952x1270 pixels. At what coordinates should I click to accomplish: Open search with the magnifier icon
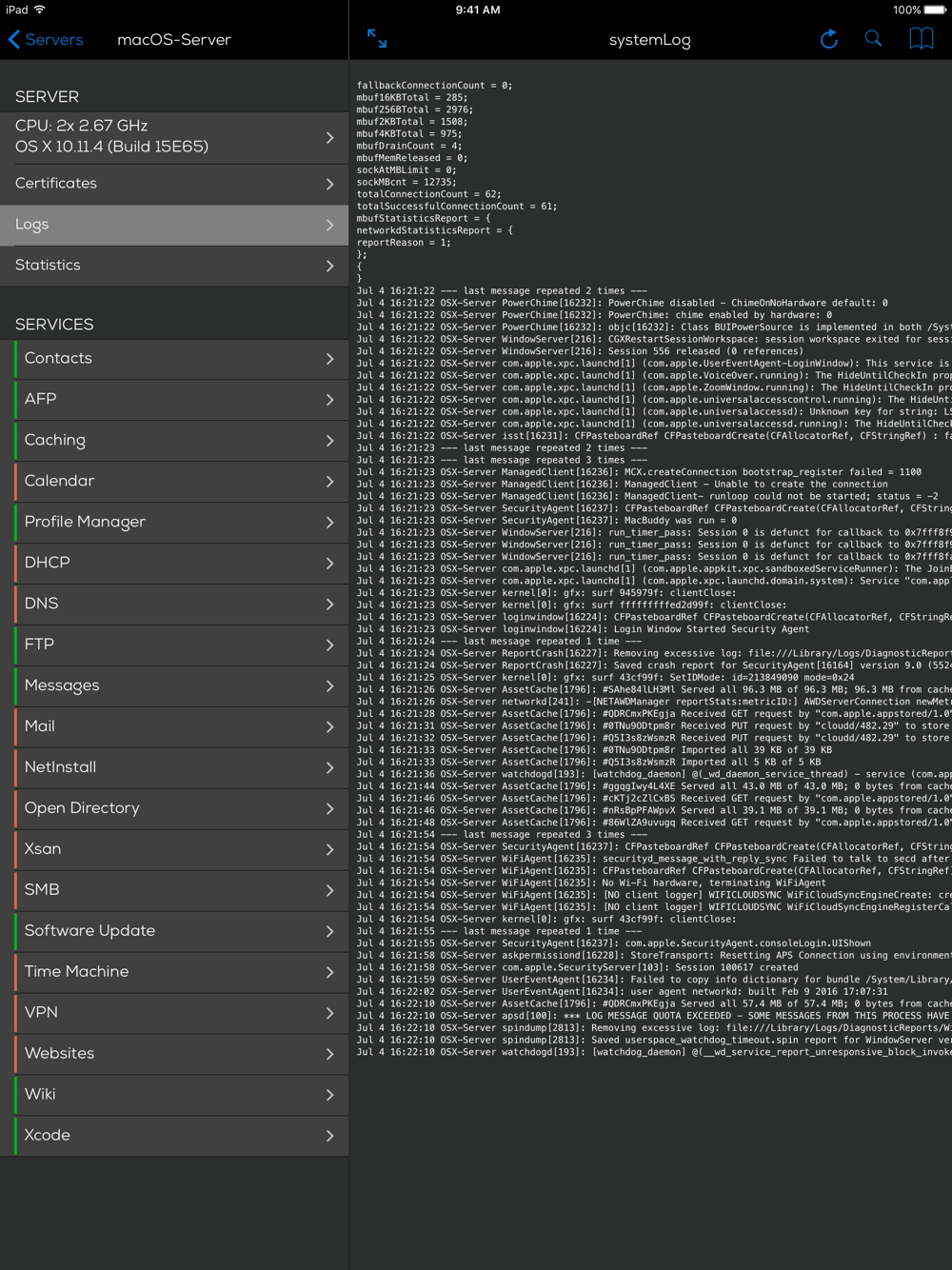tap(873, 39)
